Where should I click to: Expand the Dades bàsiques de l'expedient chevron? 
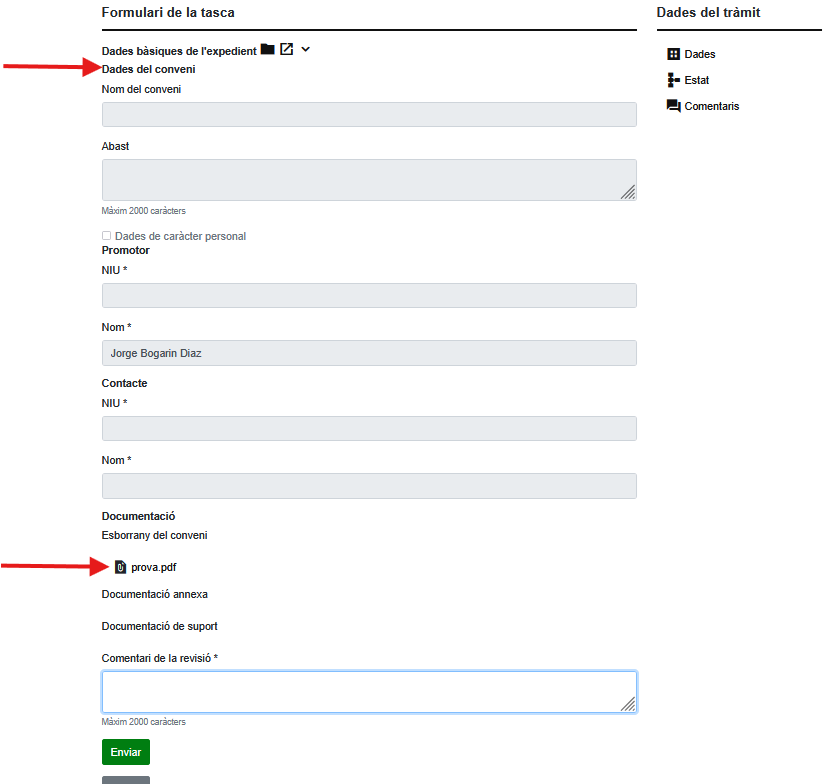coord(305,49)
